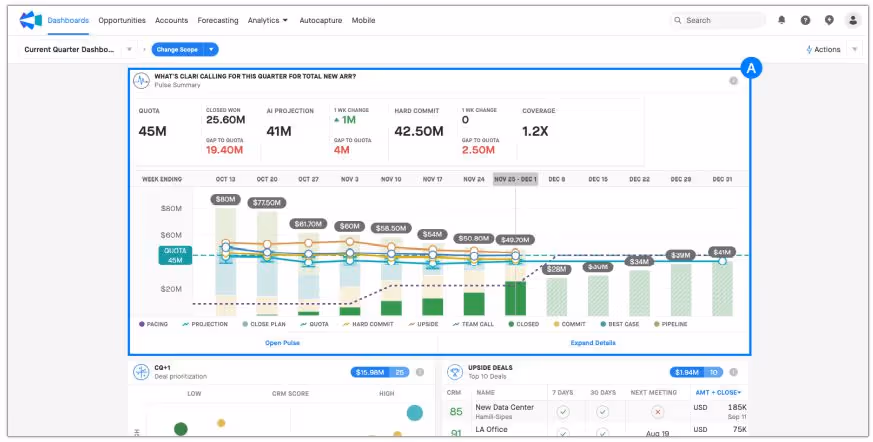Click the info icon on Pulse Summary card
Viewport: 873px width, 442px height.
click(x=734, y=81)
